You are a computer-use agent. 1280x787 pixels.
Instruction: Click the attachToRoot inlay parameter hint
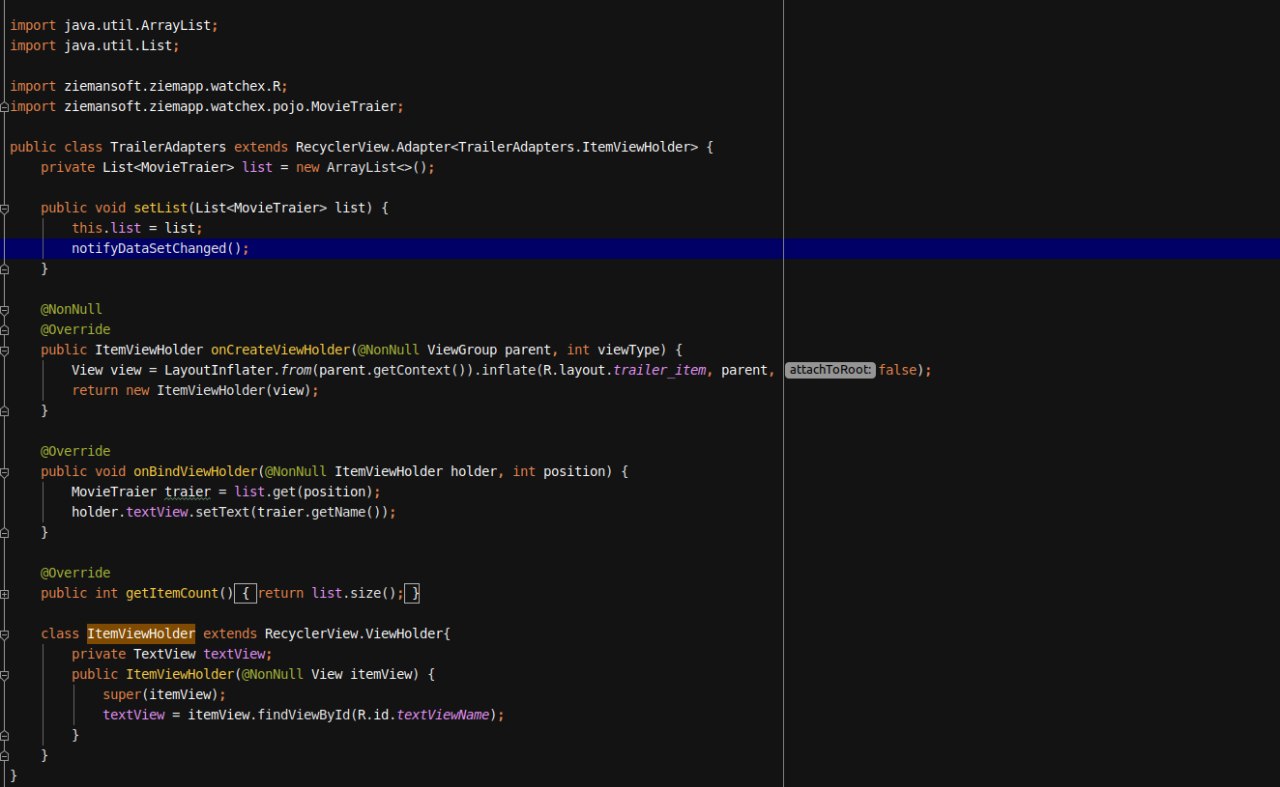pos(830,370)
